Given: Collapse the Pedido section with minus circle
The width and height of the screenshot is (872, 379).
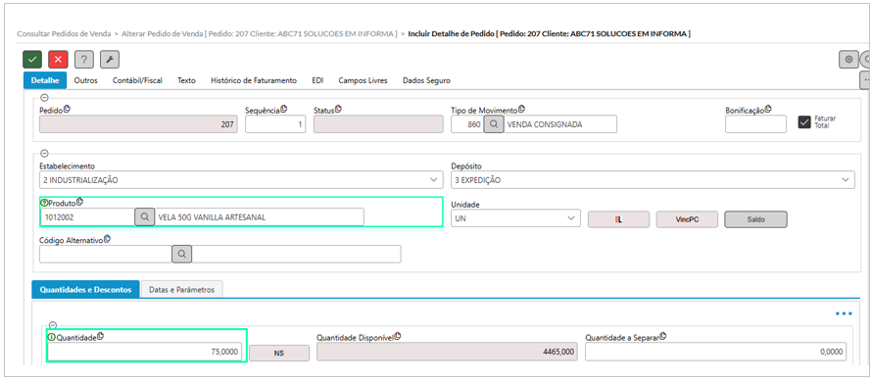Looking at the screenshot, I should (44, 98).
